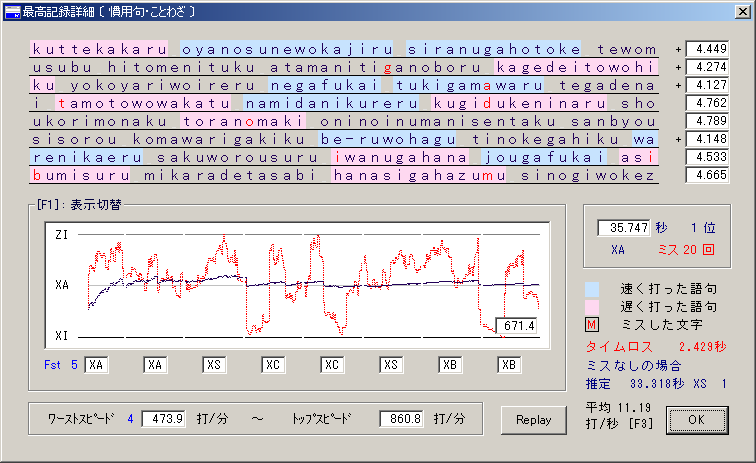Click the 1 位 ranking text
This screenshot has width=756, height=463.
pyautogui.click(x=703, y=228)
